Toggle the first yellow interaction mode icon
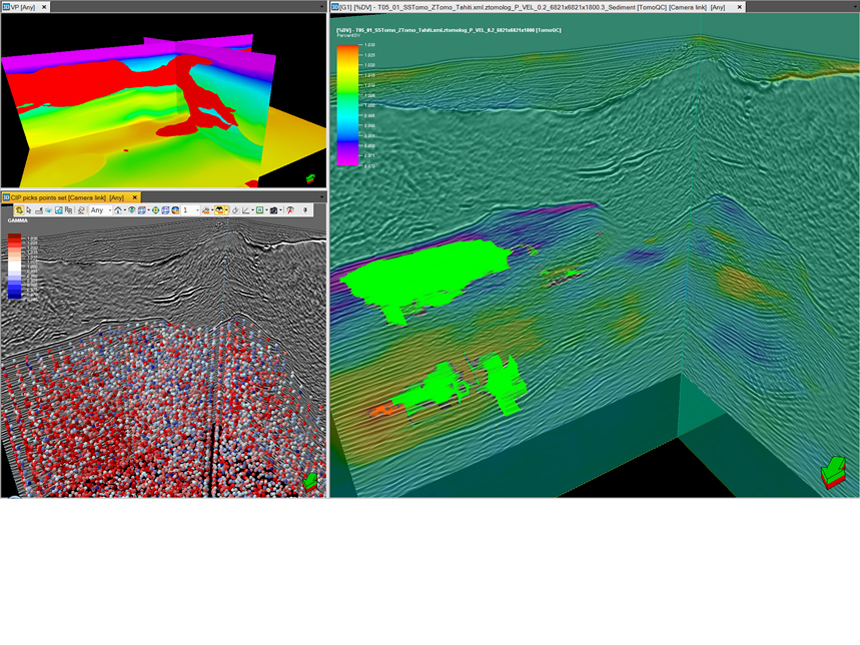 [x=19, y=211]
